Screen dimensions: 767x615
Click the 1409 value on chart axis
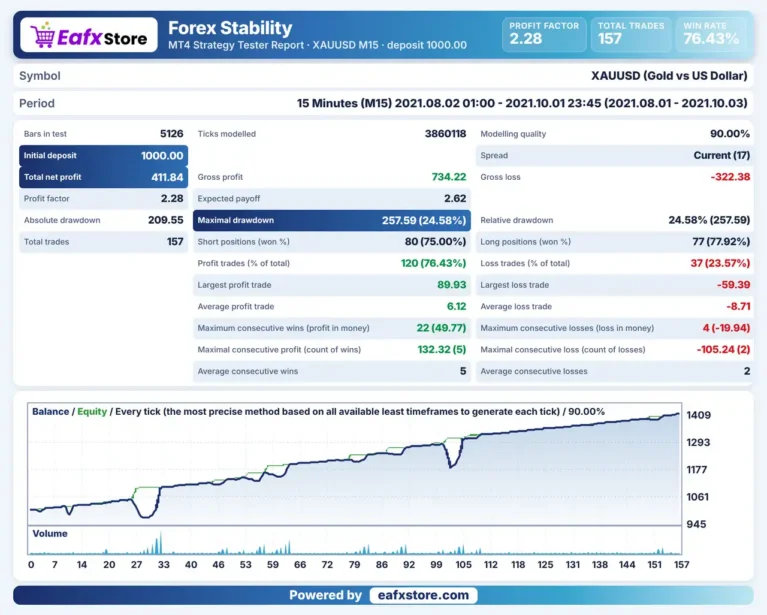(x=699, y=415)
